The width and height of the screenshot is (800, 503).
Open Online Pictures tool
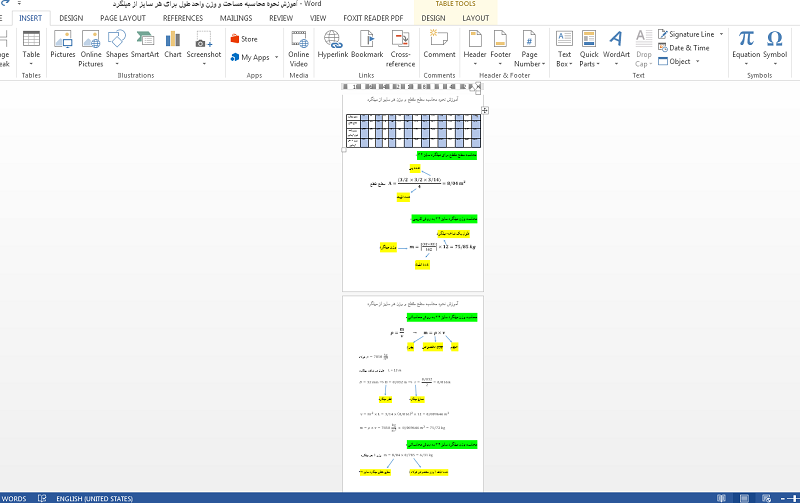[x=91, y=48]
